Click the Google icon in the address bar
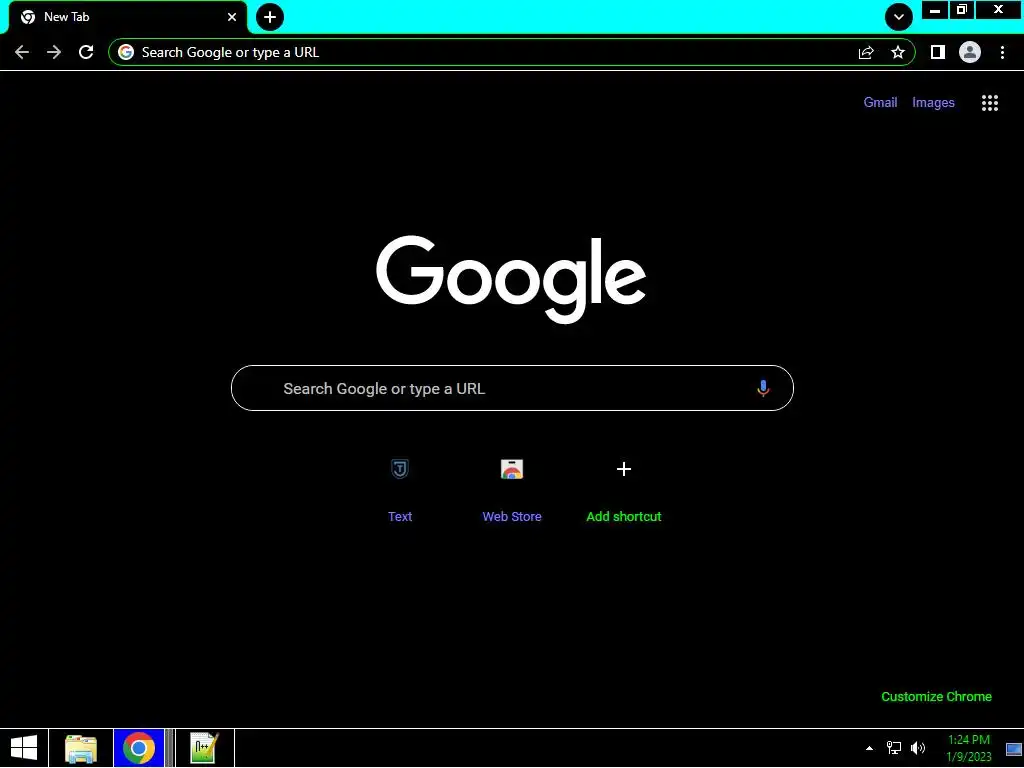The image size is (1024, 768). point(126,52)
